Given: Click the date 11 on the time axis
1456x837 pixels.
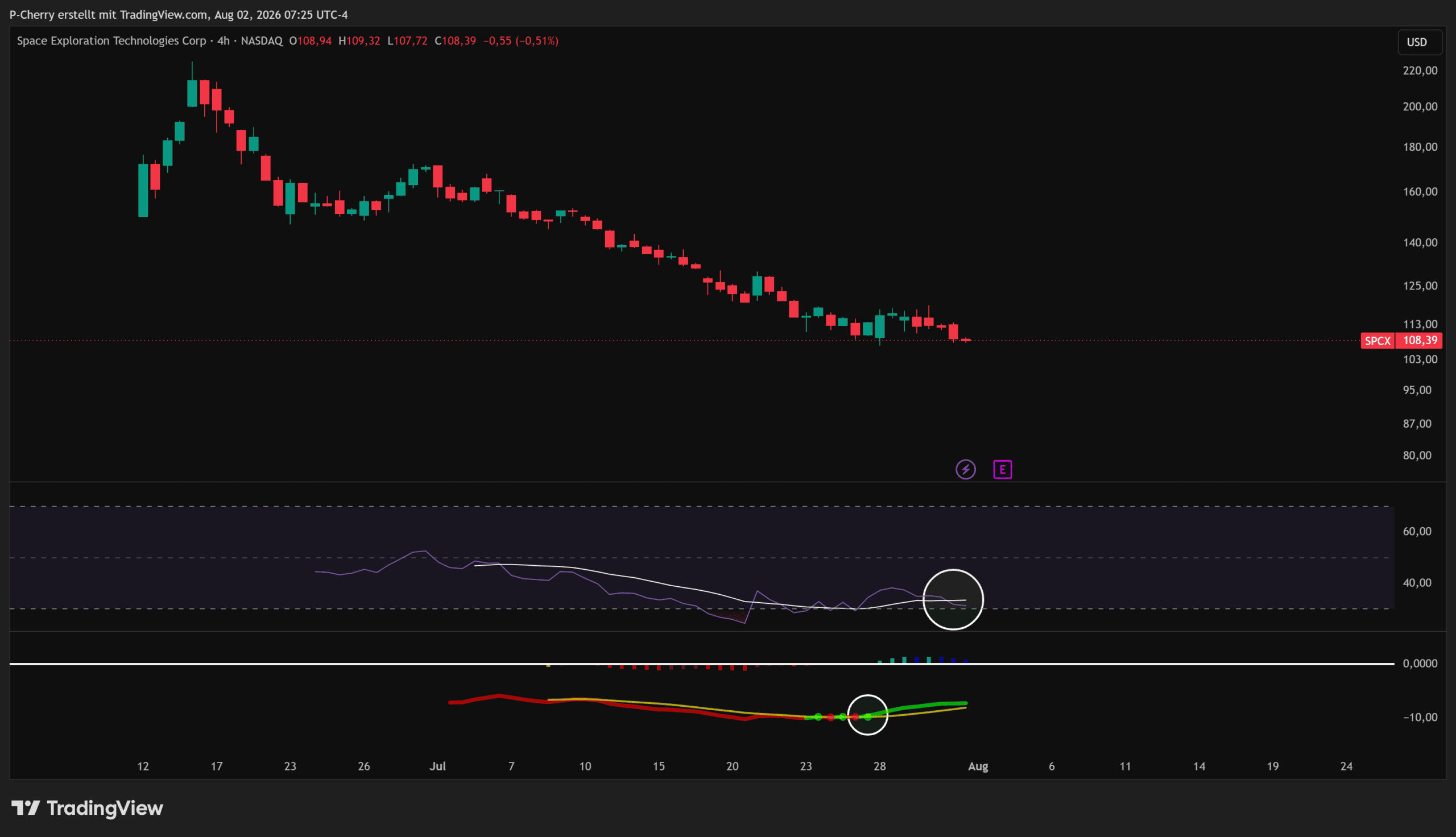Looking at the screenshot, I should pyautogui.click(x=1125, y=766).
